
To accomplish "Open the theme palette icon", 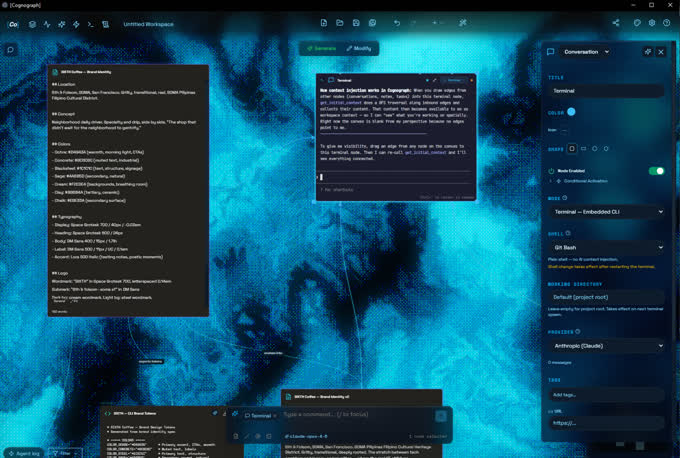I will pos(637,23).
